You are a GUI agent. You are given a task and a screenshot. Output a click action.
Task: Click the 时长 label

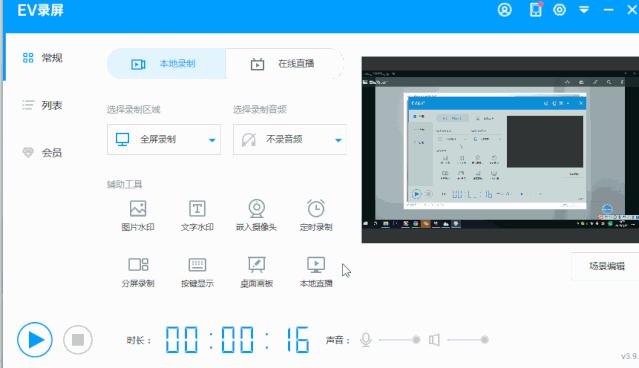click(x=139, y=340)
